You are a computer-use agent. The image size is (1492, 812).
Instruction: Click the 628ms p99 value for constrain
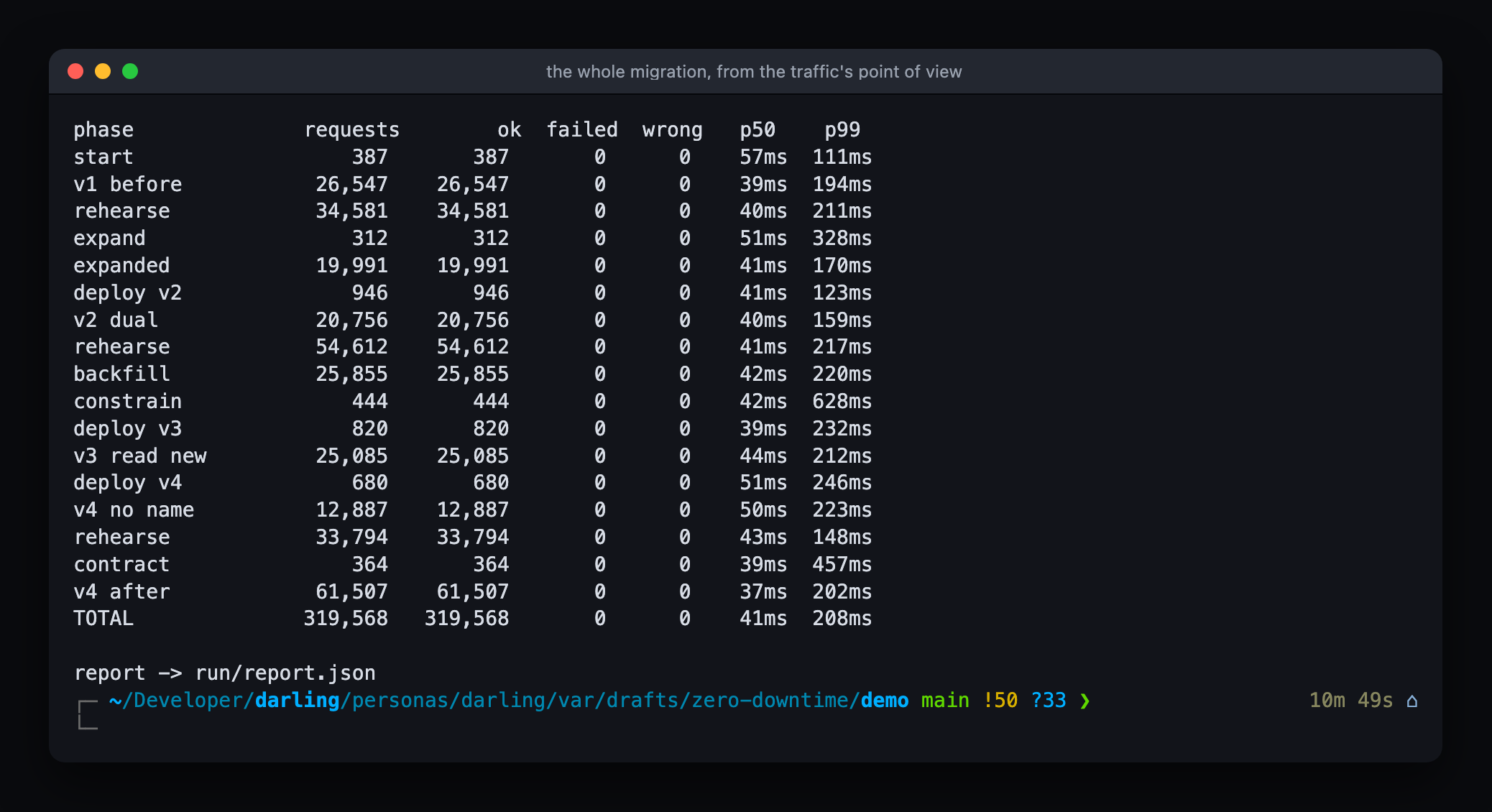(x=842, y=402)
